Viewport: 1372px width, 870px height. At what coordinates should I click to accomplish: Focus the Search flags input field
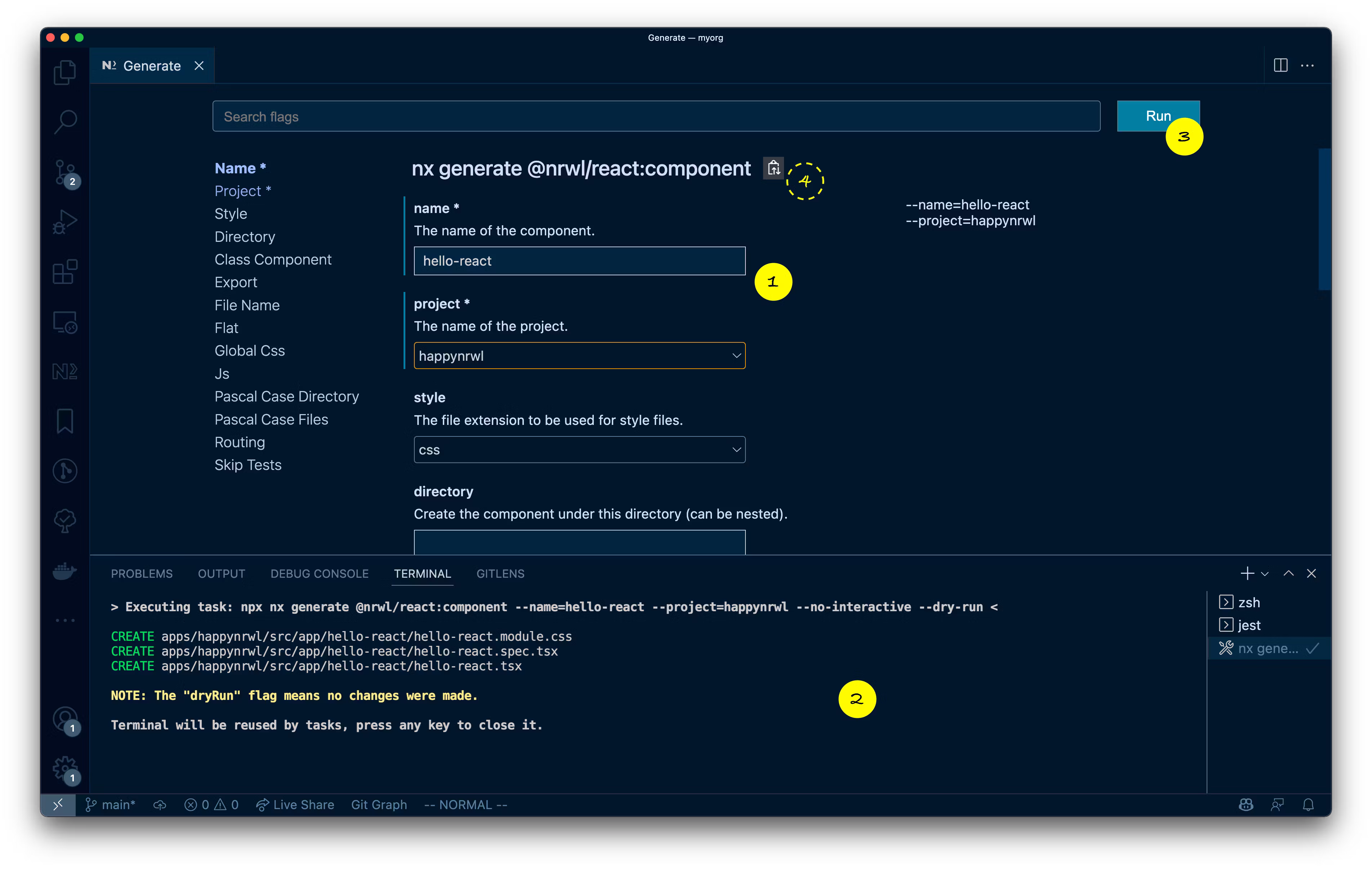tap(656, 116)
